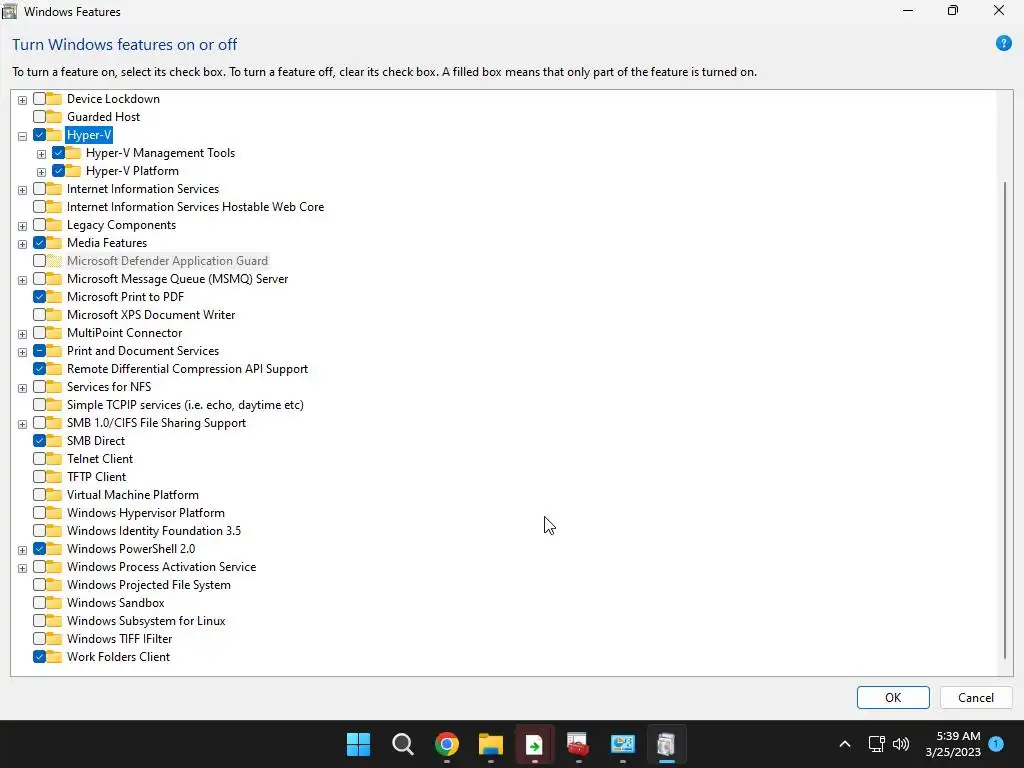Check the Telnet Client checkbox
Screen dimensions: 1024x768
tap(39, 458)
